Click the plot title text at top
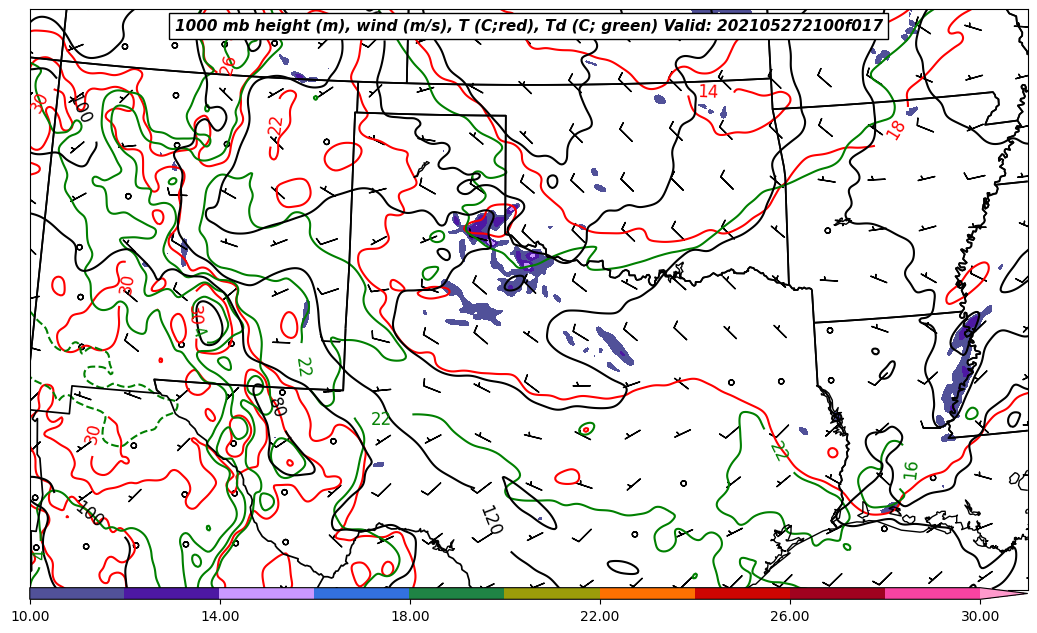Viewport: 1037px width, 633px height. click(x=528, y=26)
